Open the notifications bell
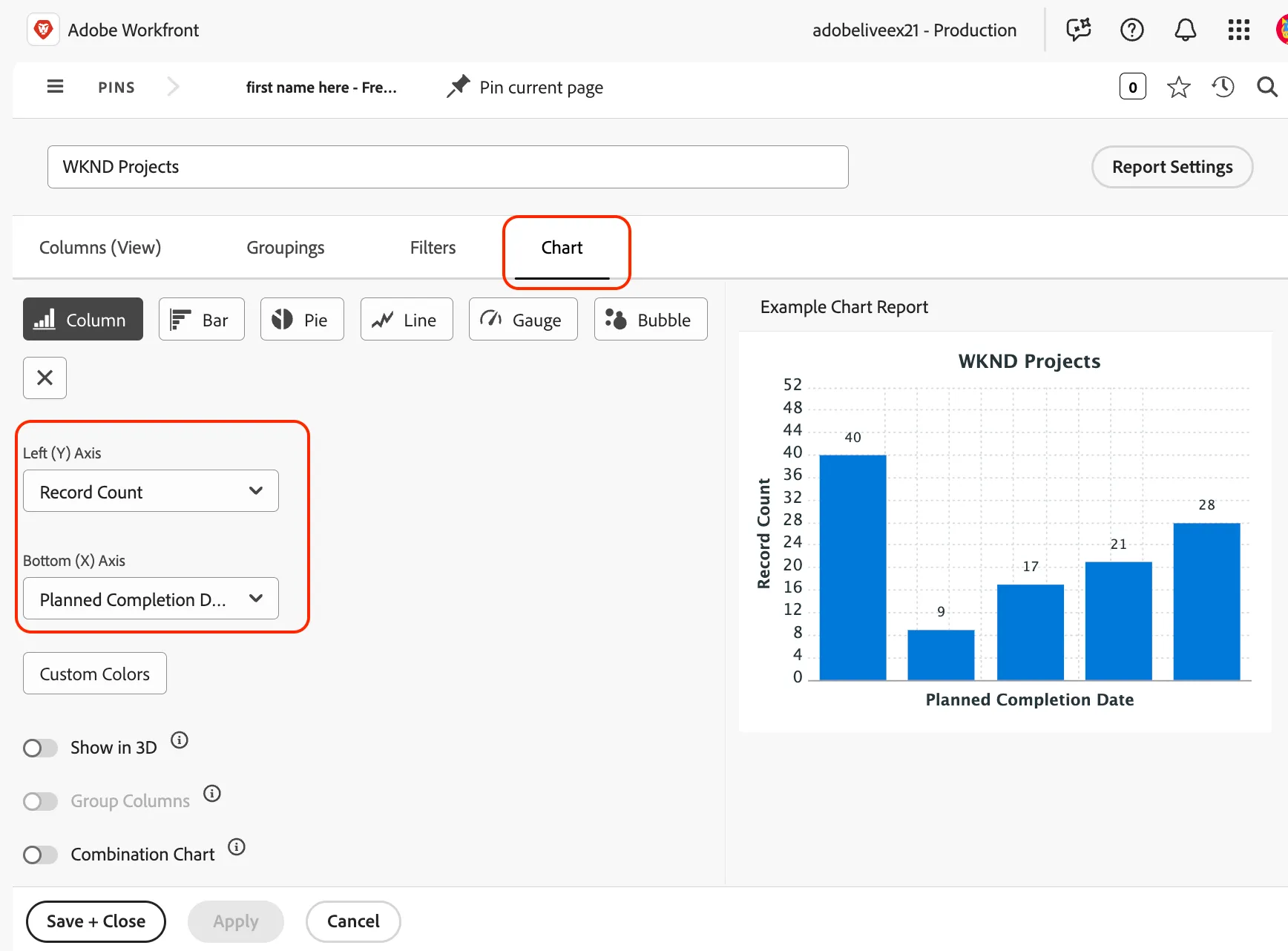 1186,30
